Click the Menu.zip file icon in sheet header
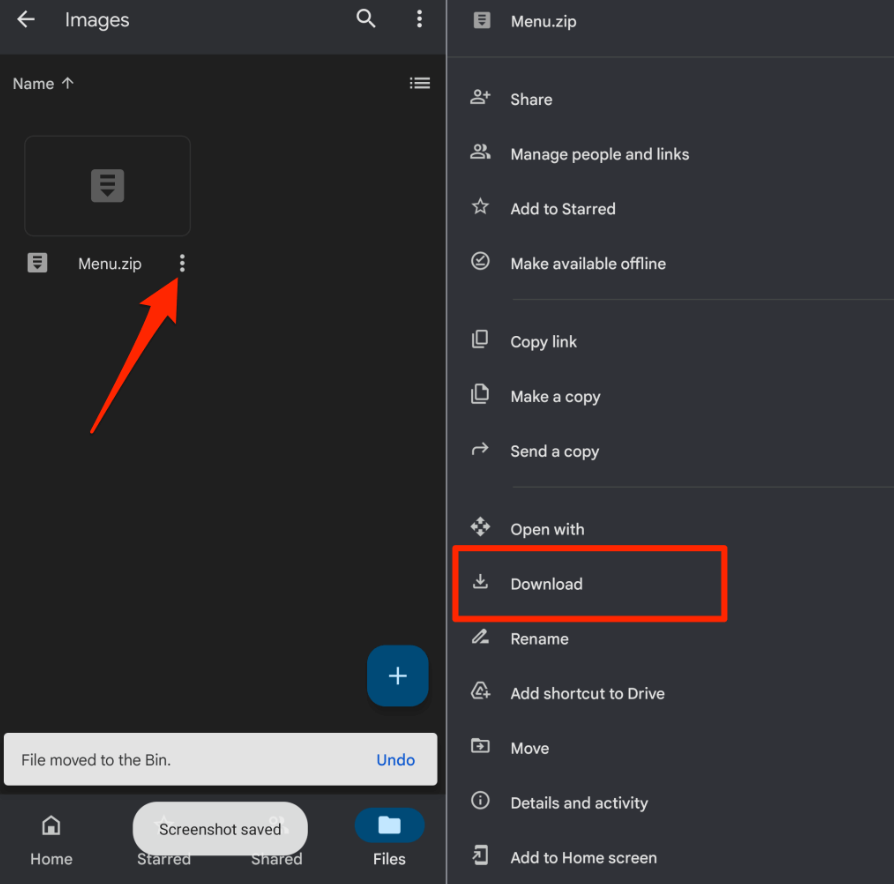Image resolution: width=894 pixels, height=884 pixels. (482, 21)
